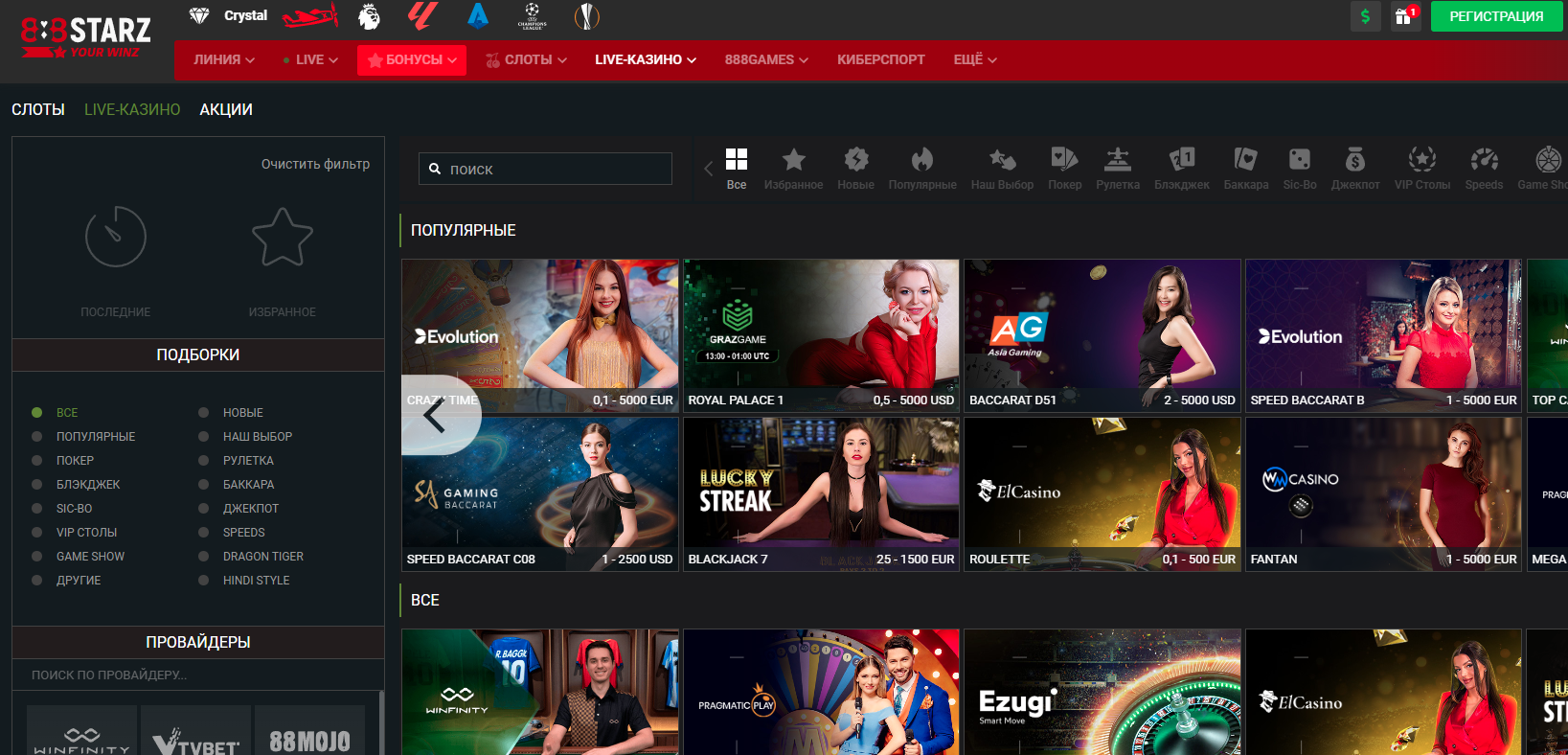The image size is (1568, 755).
Task: Expand the БОНУСЫ dropdown menu
Action: 412,59
